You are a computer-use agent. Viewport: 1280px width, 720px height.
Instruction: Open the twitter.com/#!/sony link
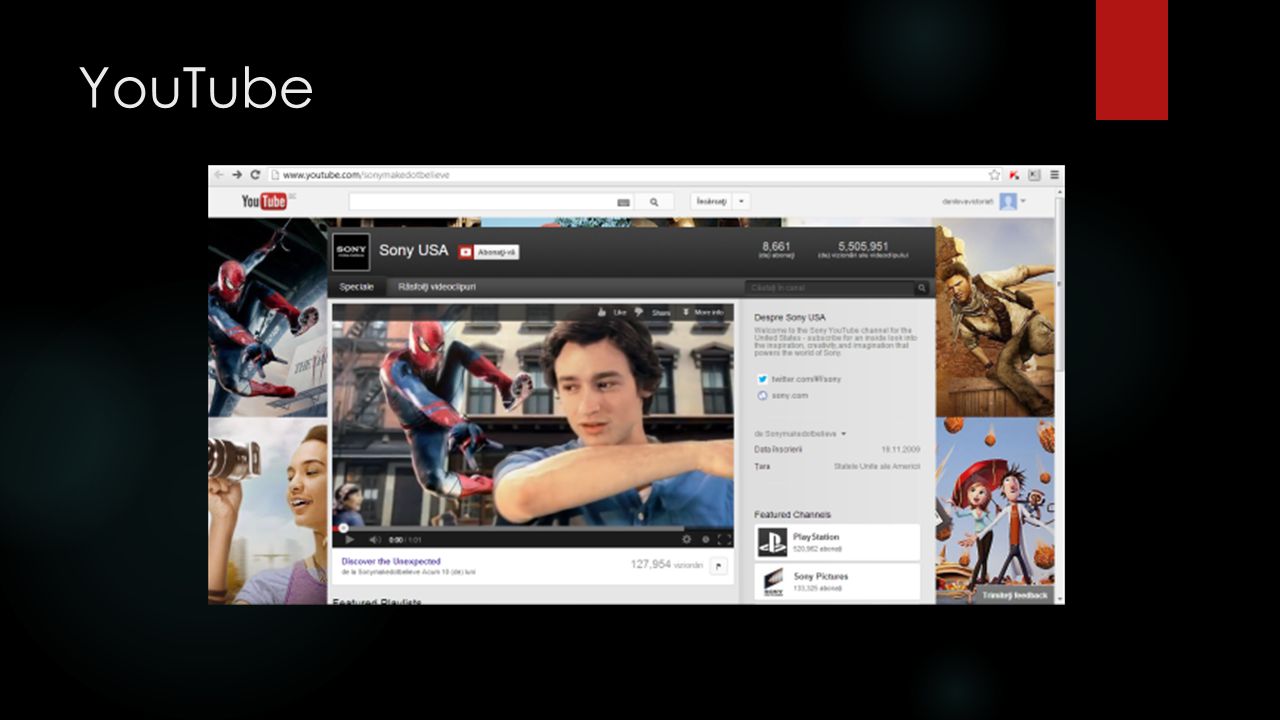point(806,379)
